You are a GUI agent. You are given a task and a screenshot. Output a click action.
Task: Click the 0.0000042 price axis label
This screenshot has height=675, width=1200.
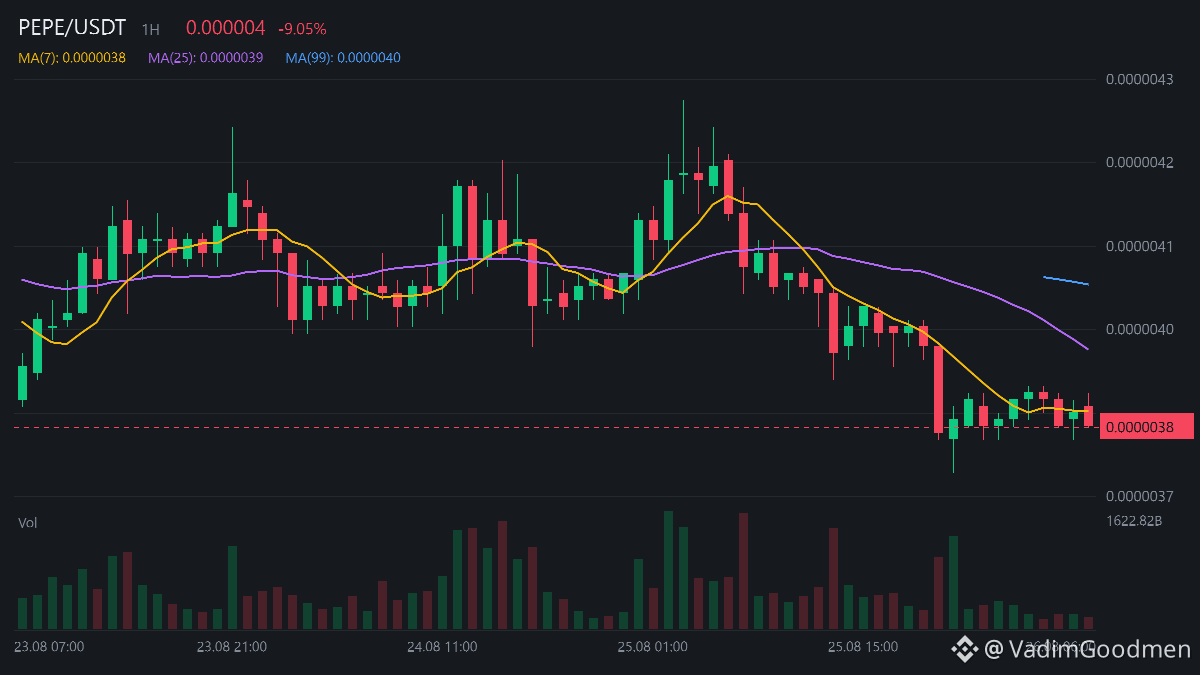[x=1139, y=162]
